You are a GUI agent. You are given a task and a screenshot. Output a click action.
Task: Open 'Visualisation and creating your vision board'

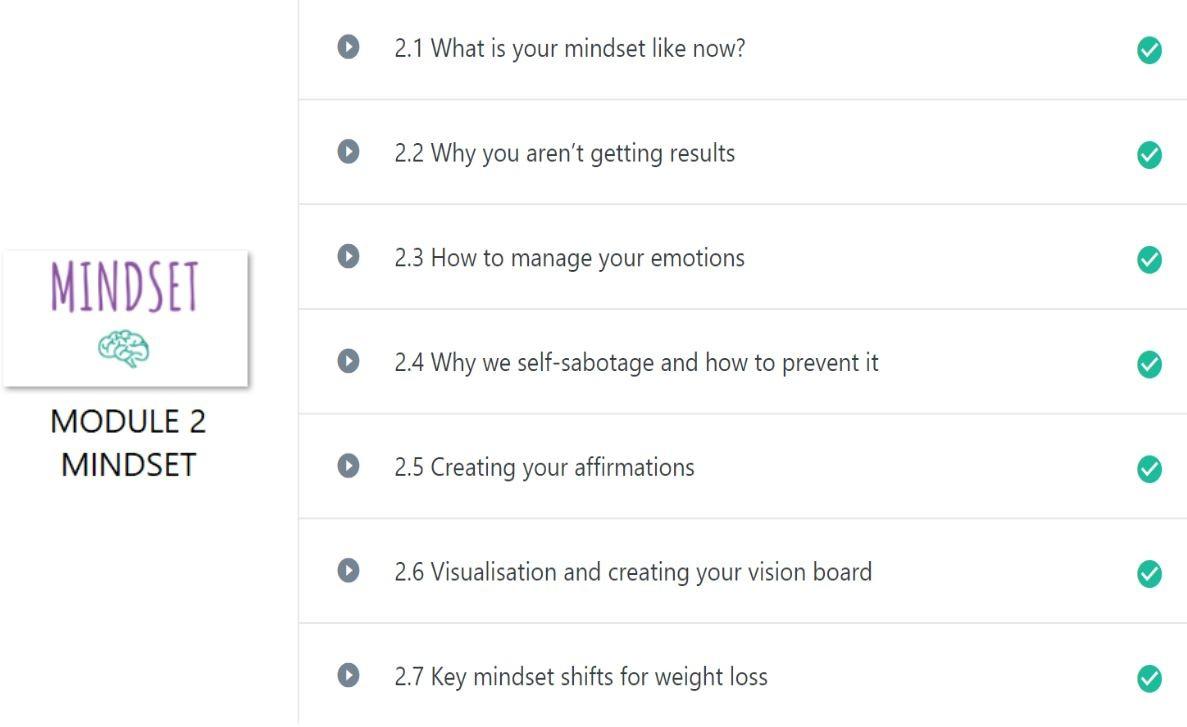coord(633,572)
